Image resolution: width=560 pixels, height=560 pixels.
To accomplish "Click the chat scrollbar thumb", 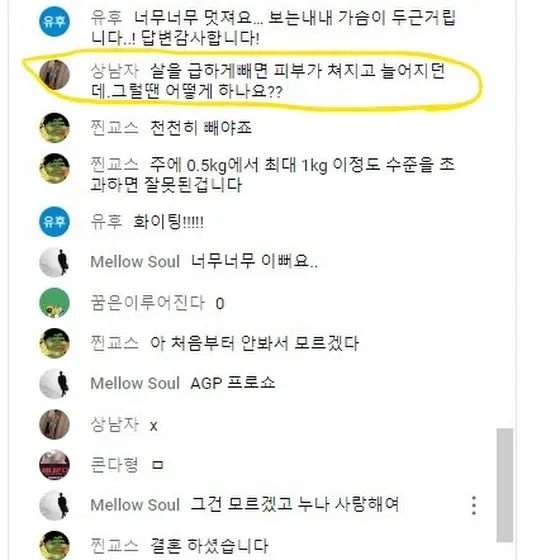I will [505, 485].
